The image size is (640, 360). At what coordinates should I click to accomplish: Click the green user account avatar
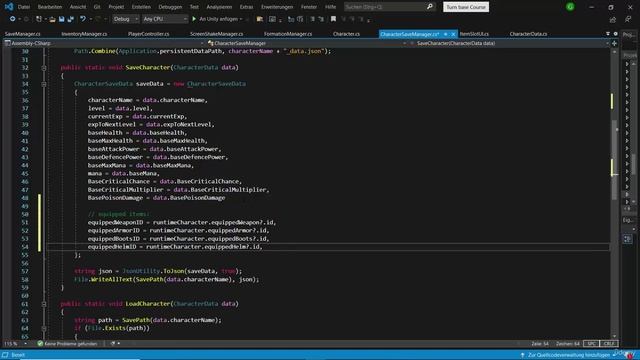(x=570, y=7)
